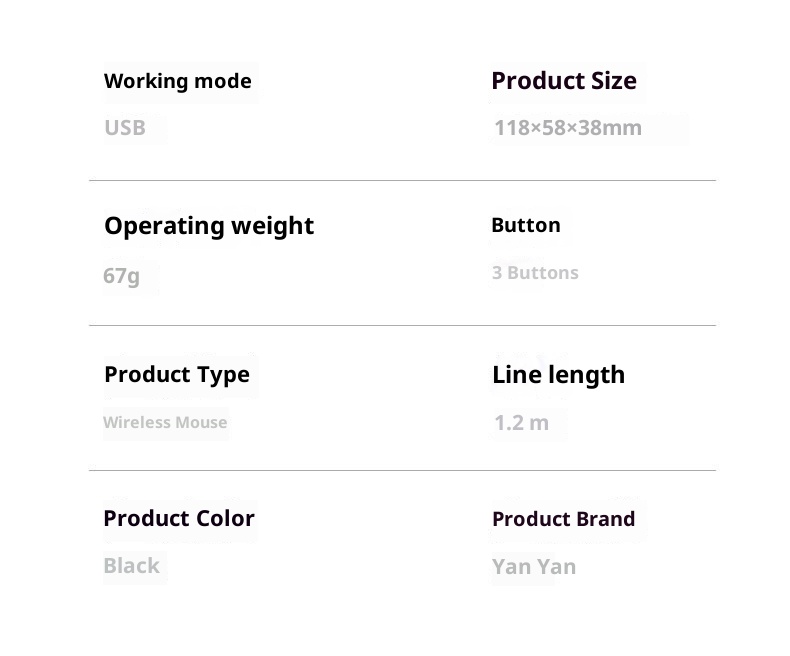Select the 67g weight value
Viewport: 790px width, 656px height.
(122, 276)
